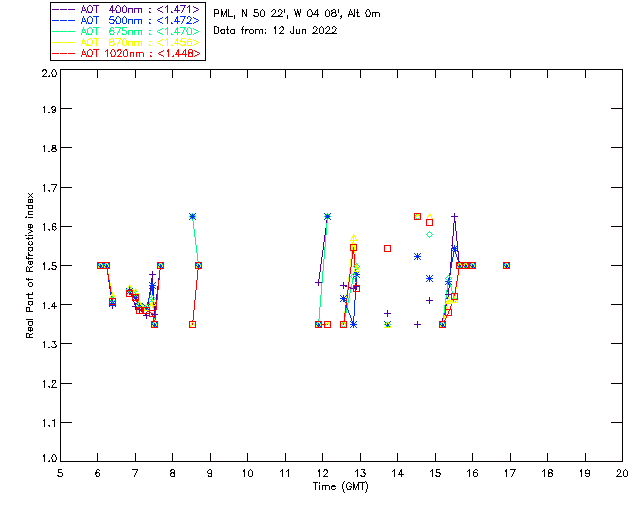The width and height of the screenshot is (640, 512).
Task: Click the y-axis tick label 1.0
Action: click(49, 458)
